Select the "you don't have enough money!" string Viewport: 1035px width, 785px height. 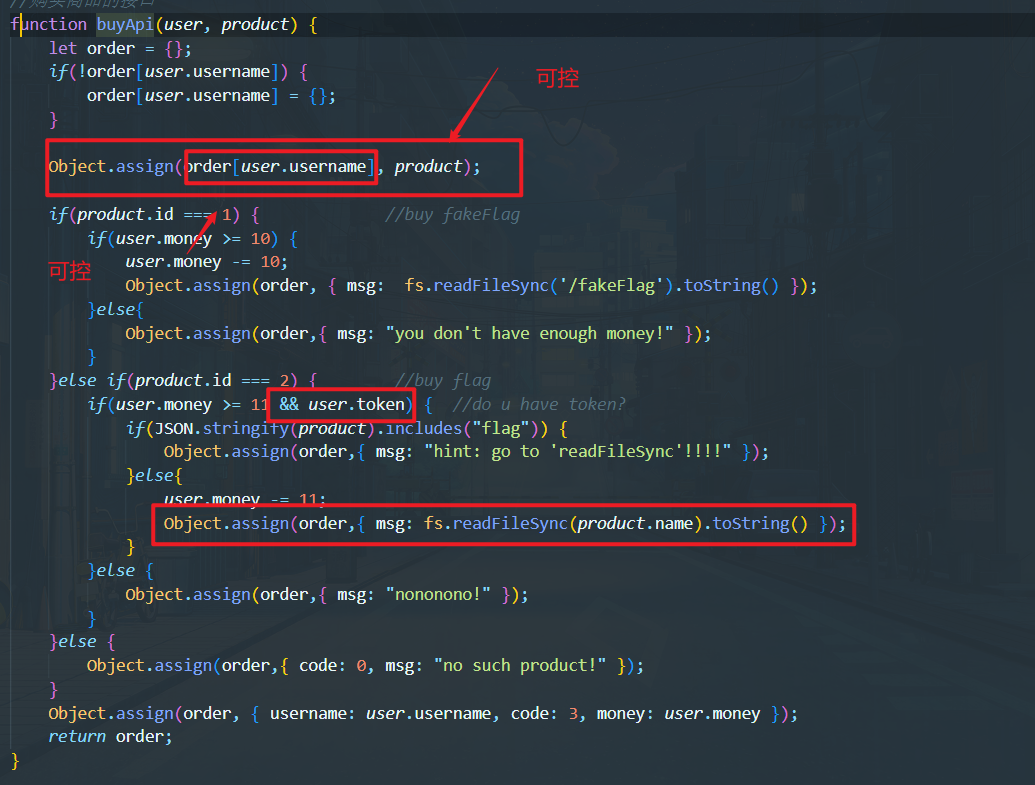pos(529,333)
